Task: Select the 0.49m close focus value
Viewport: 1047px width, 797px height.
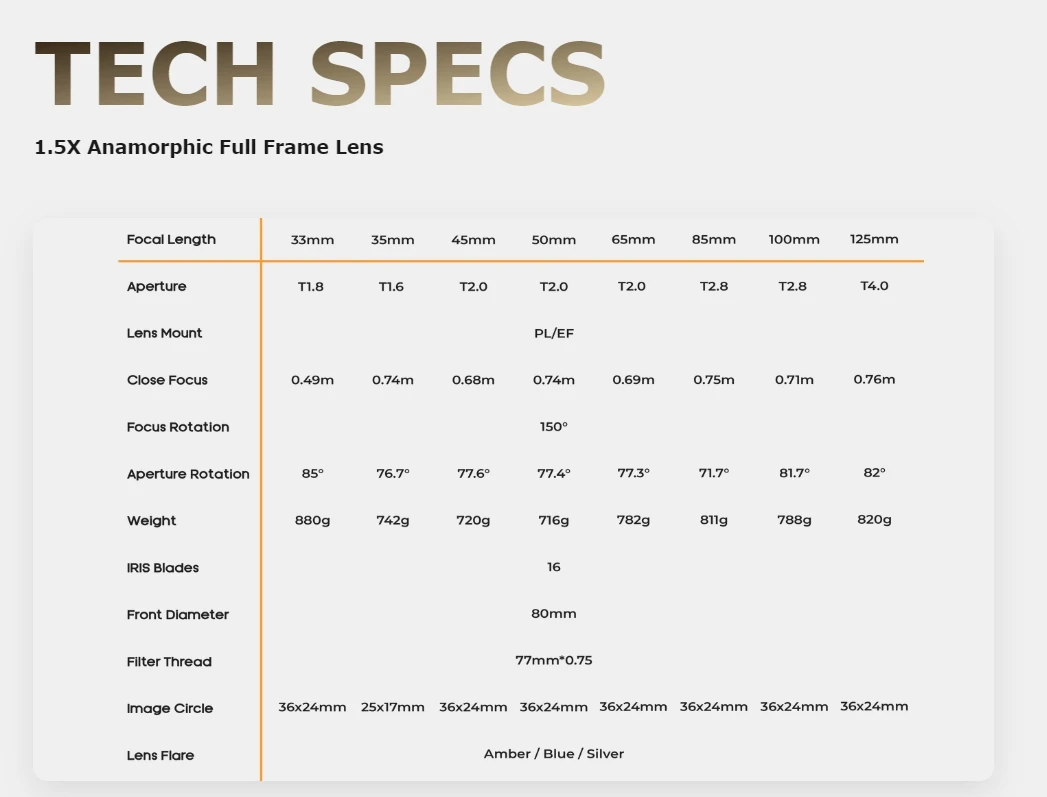Action: 312,380
